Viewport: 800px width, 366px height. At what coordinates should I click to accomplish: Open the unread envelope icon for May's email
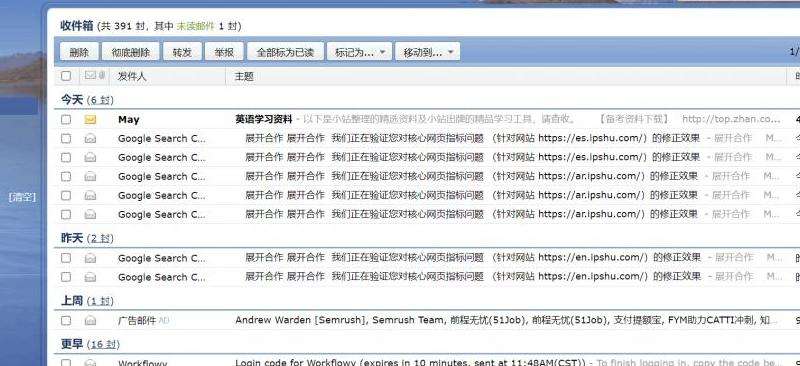tap(90, 120)
